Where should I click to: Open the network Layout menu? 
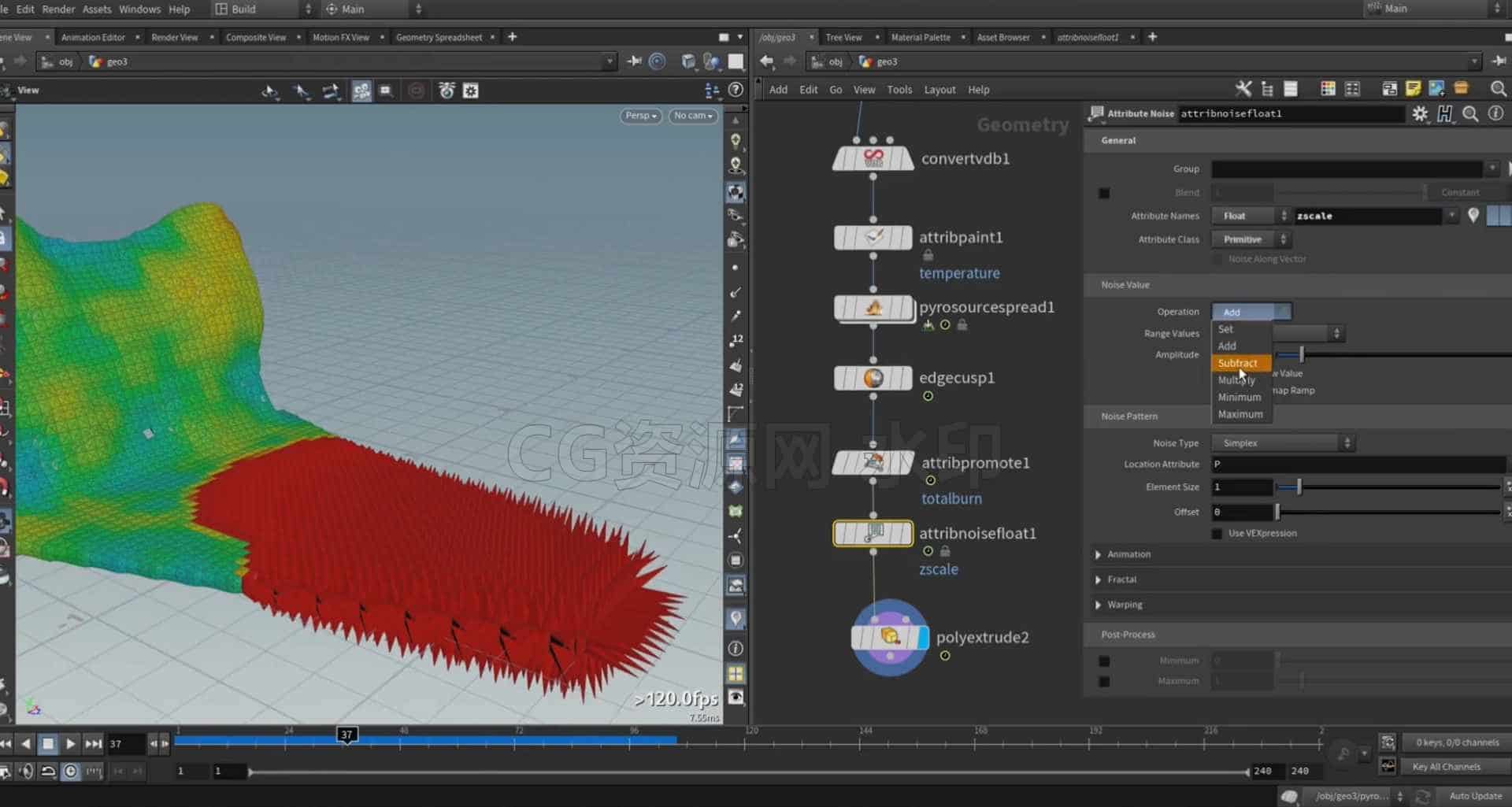(x=939, y=90)
